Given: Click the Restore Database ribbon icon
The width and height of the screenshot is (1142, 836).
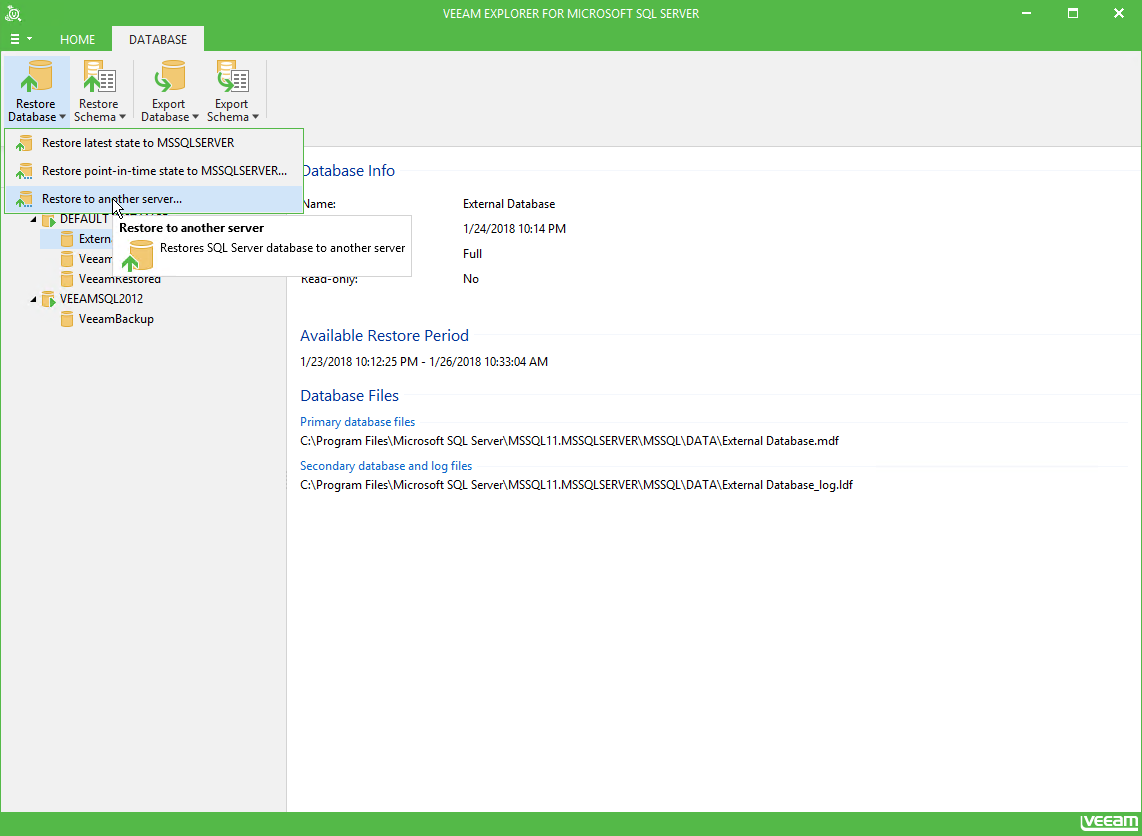Looking at the screenshot, I should 36,77.
